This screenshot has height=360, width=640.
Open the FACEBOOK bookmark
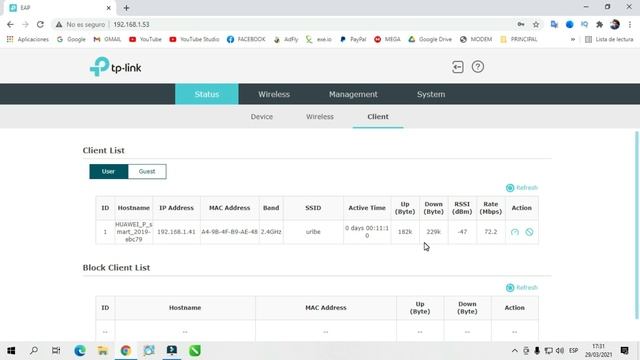point(246,40)
